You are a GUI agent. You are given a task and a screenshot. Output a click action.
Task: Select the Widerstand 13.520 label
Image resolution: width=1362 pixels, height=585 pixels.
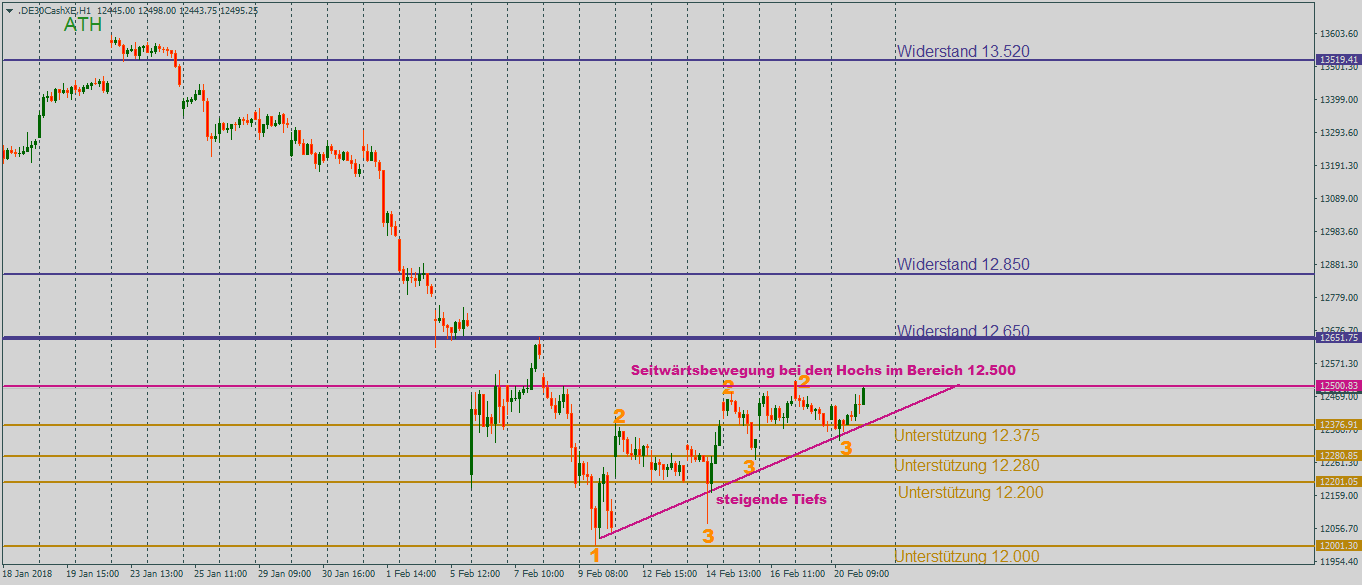[x=963, y=51]
